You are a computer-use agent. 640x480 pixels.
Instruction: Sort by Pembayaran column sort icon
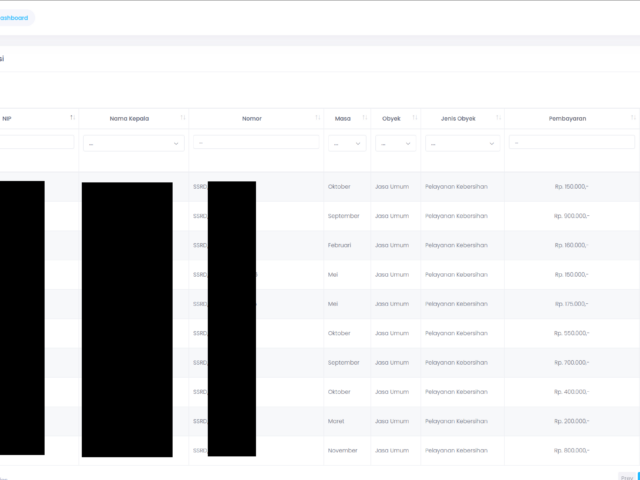pos(633,118)
